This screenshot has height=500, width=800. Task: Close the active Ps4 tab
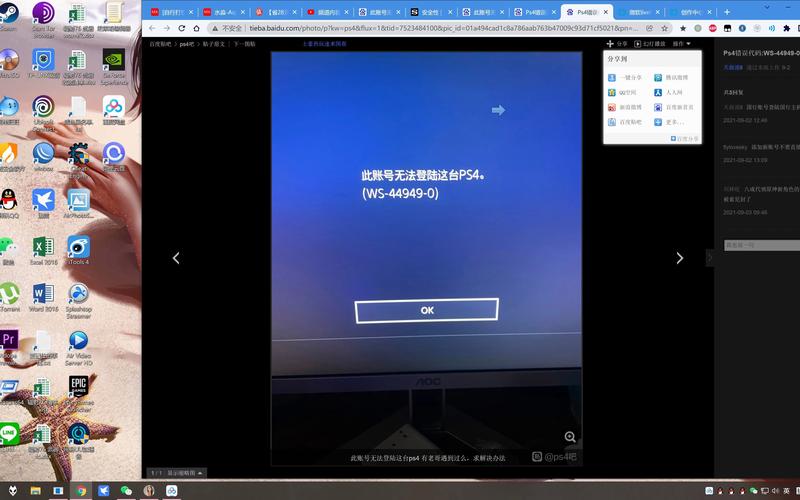click(606, 12)
